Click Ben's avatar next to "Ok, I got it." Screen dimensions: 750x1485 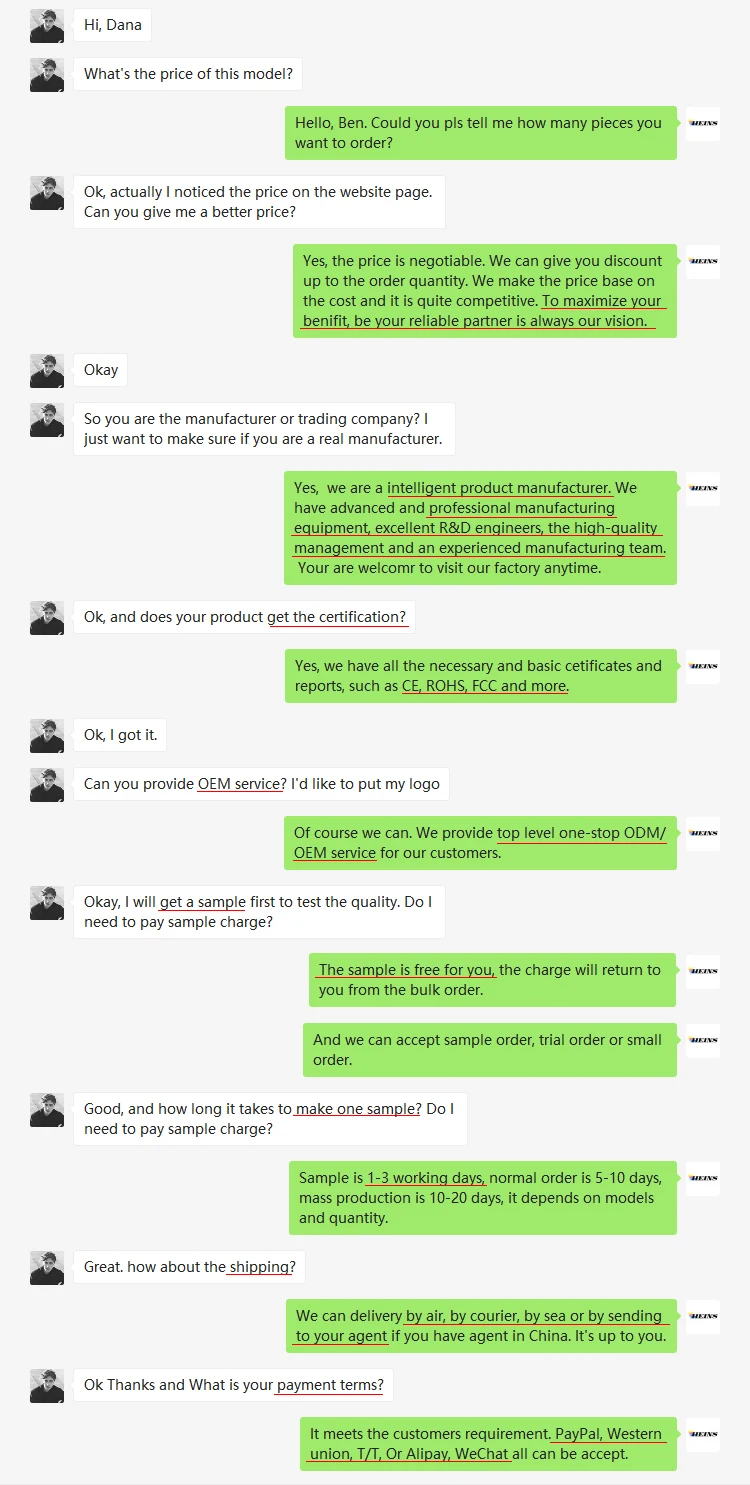tap(47, 735)
